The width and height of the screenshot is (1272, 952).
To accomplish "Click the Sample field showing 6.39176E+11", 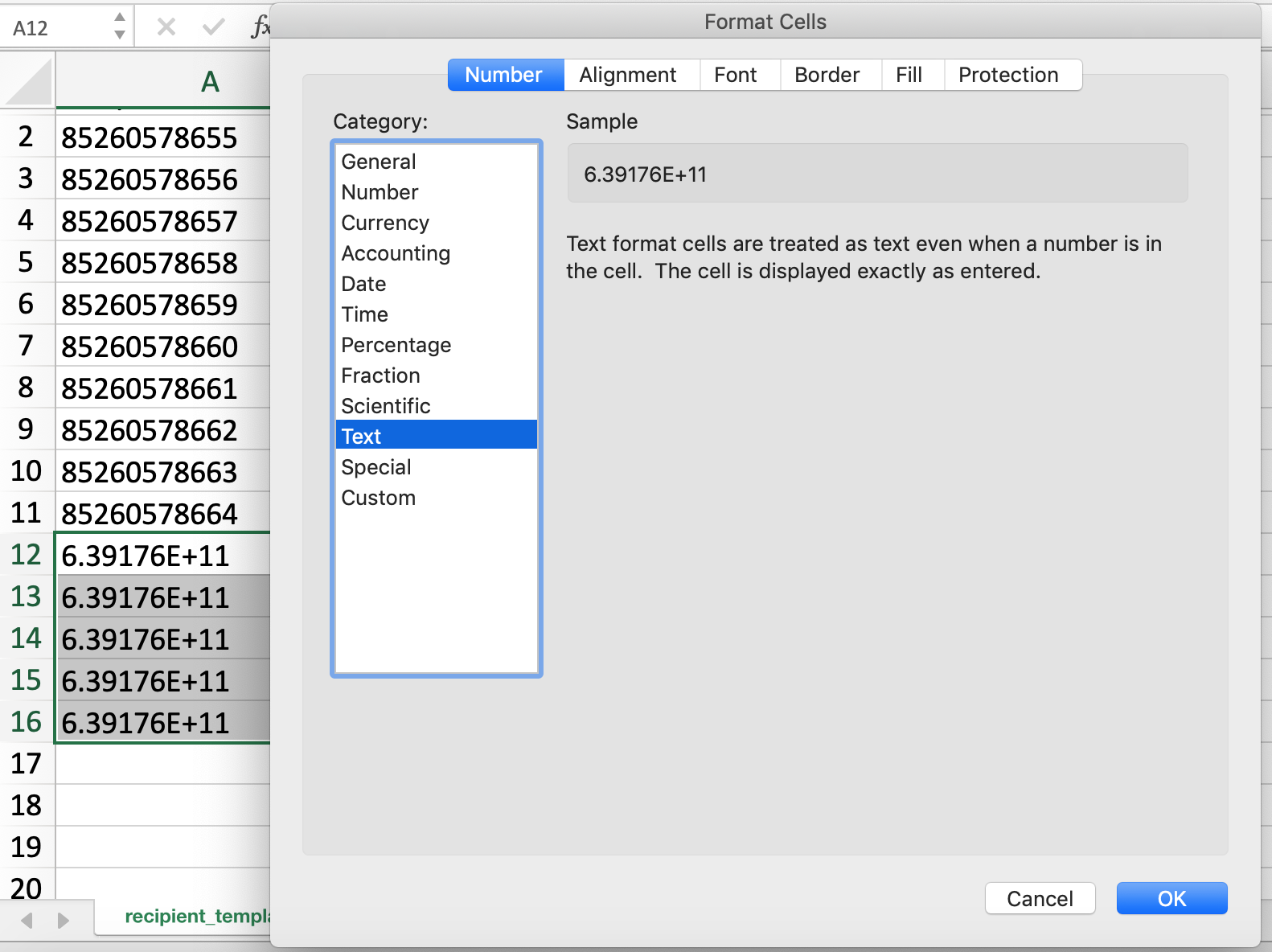I will point(877,173).
